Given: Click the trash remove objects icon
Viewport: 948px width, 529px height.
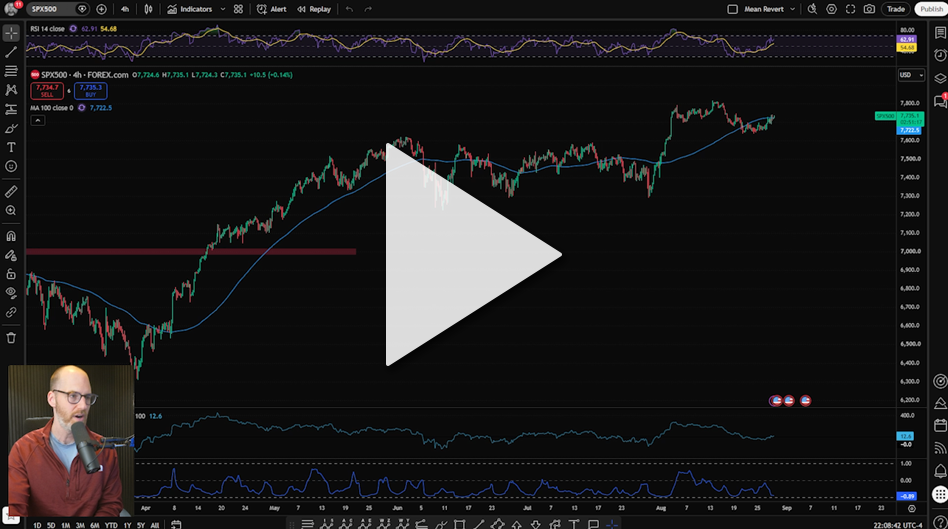Looking at the screenshot, I should (x=11, y=338).
